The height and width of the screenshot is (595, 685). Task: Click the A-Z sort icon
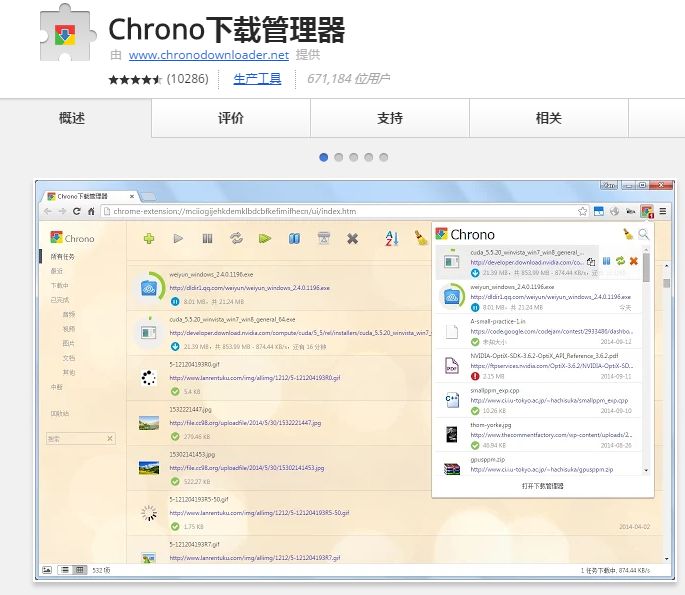(392, 239)
